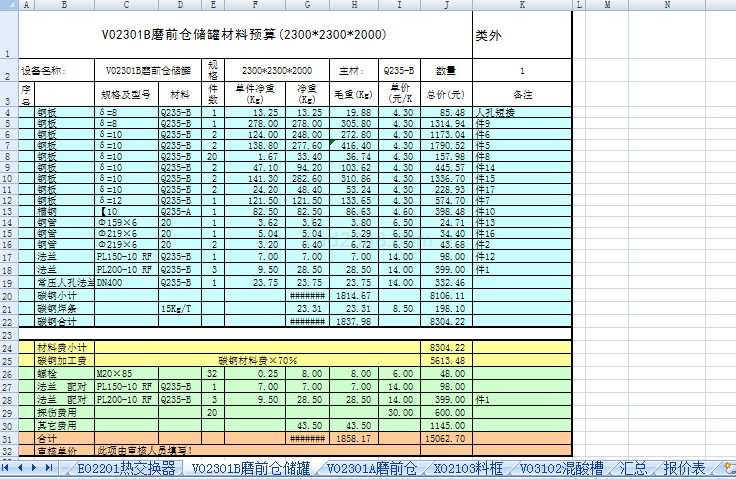Select column M header

[607, 5]
